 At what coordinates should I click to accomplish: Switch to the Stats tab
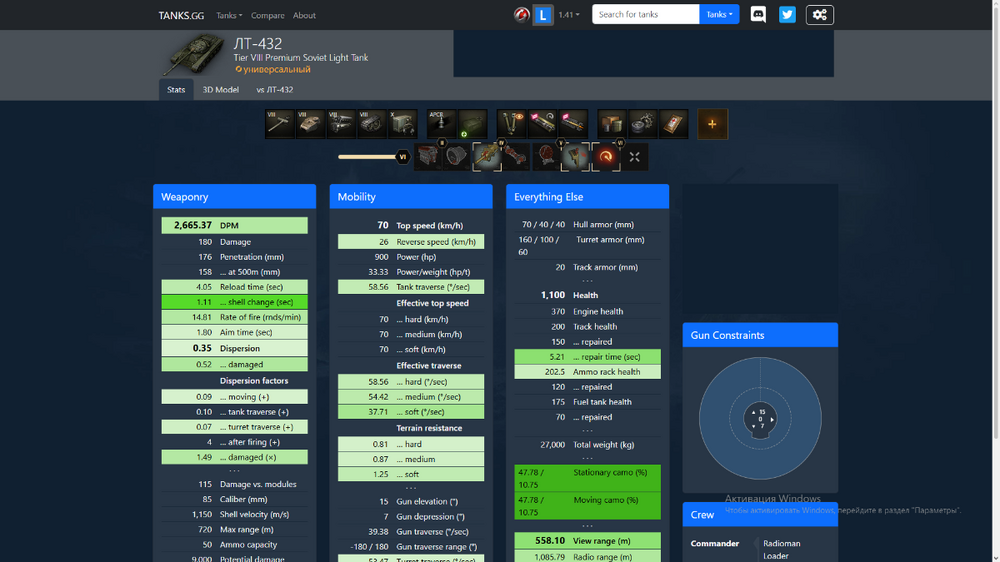pos(176,89)
